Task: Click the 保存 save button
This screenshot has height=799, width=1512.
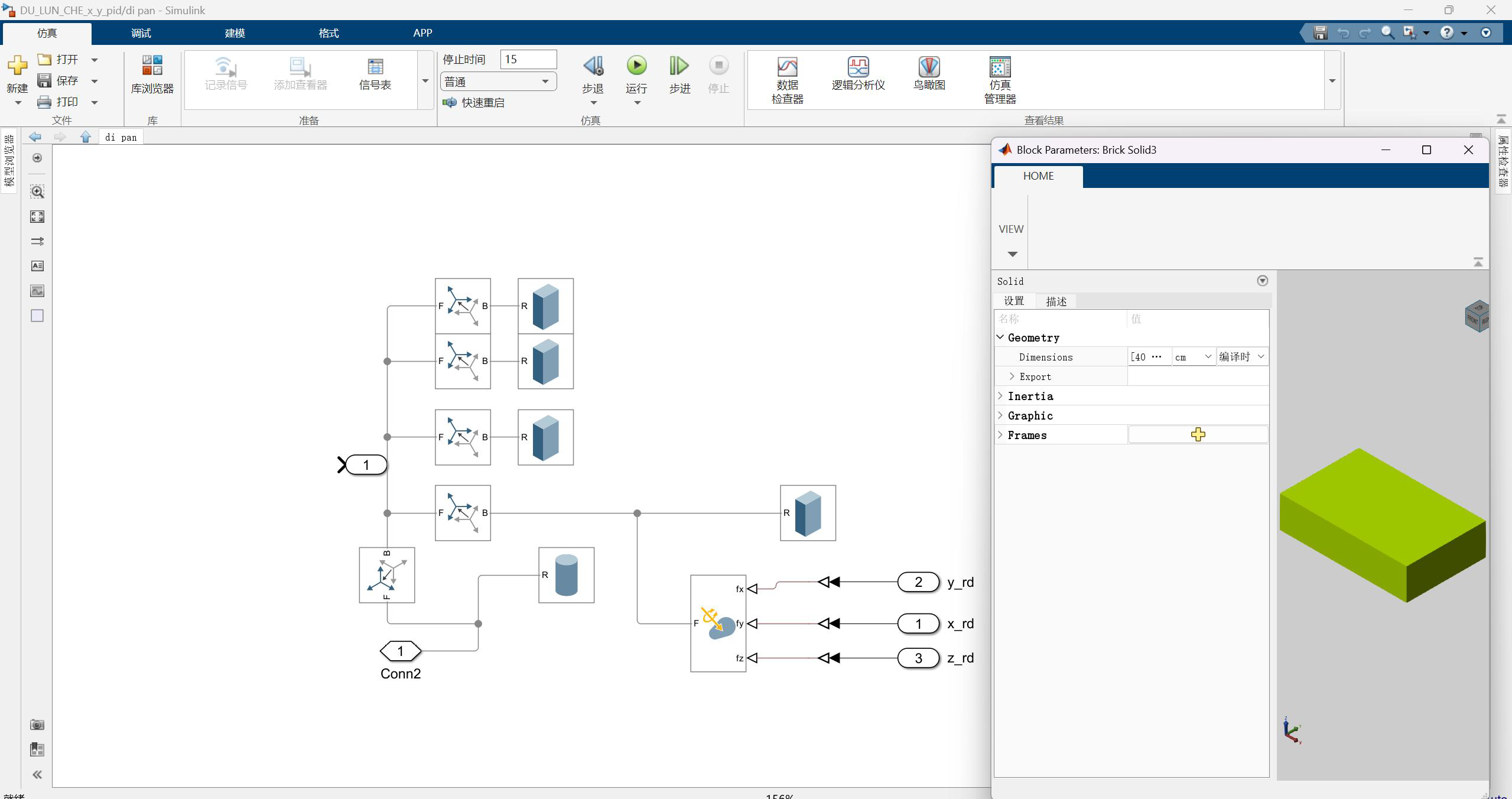Action: (59, 80)
